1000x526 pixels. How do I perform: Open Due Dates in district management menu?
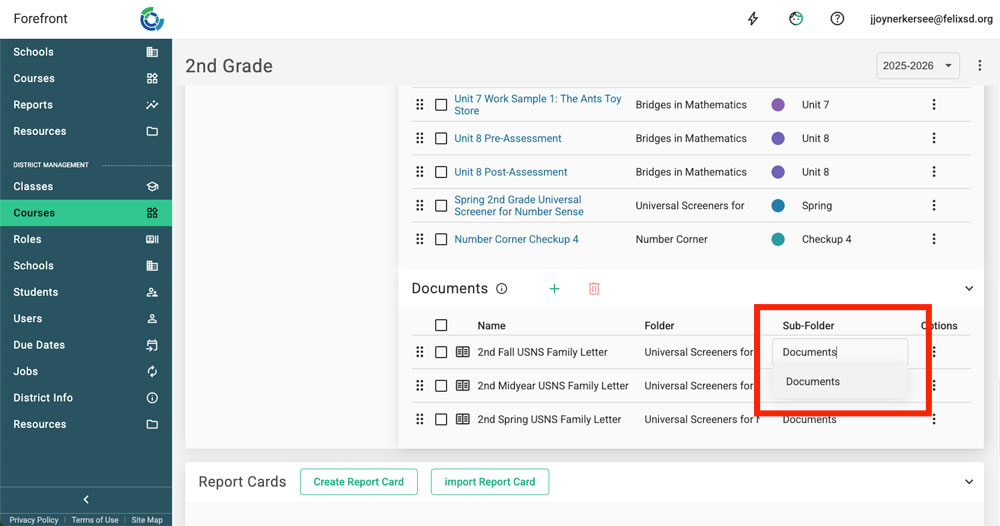pos(39,345)
